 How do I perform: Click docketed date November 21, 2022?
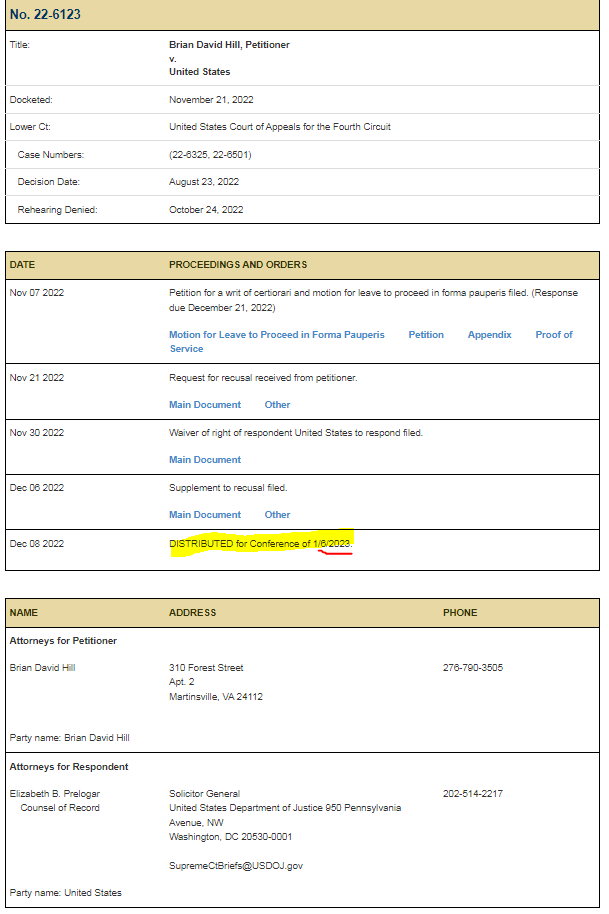click(x=211, y=100)
